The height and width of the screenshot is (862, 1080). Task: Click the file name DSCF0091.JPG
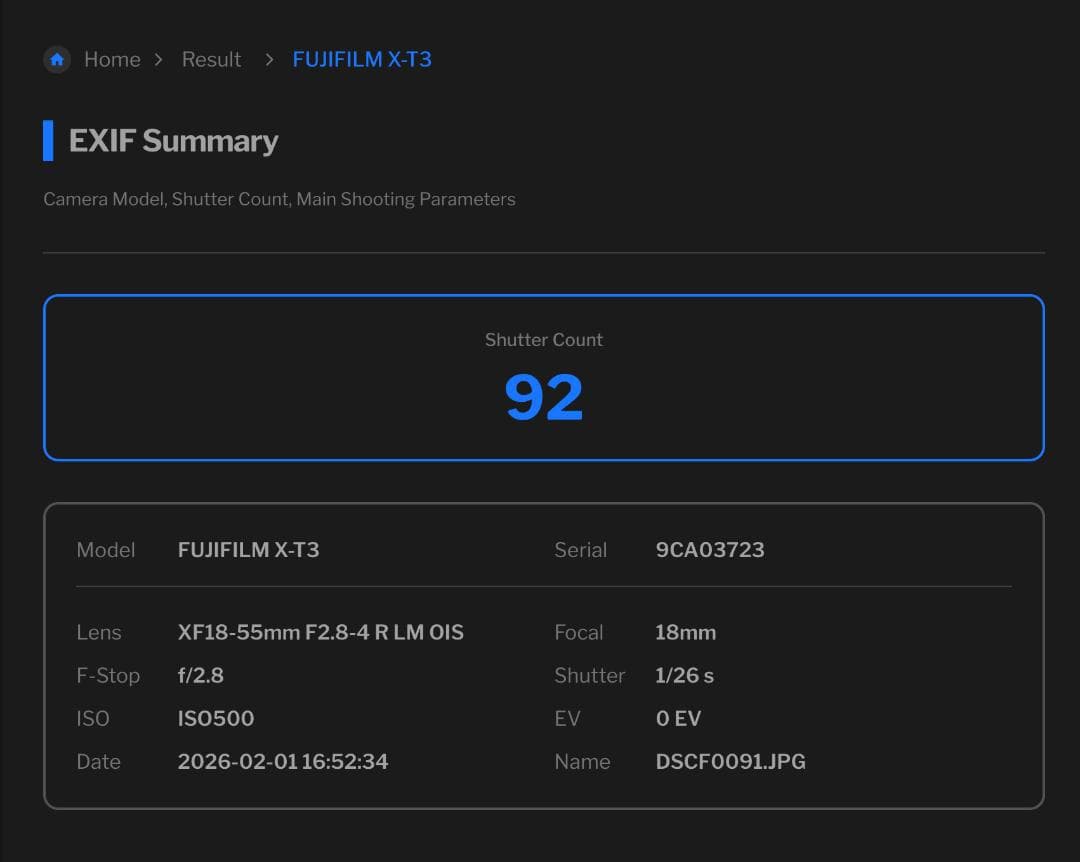coord(730,762)
